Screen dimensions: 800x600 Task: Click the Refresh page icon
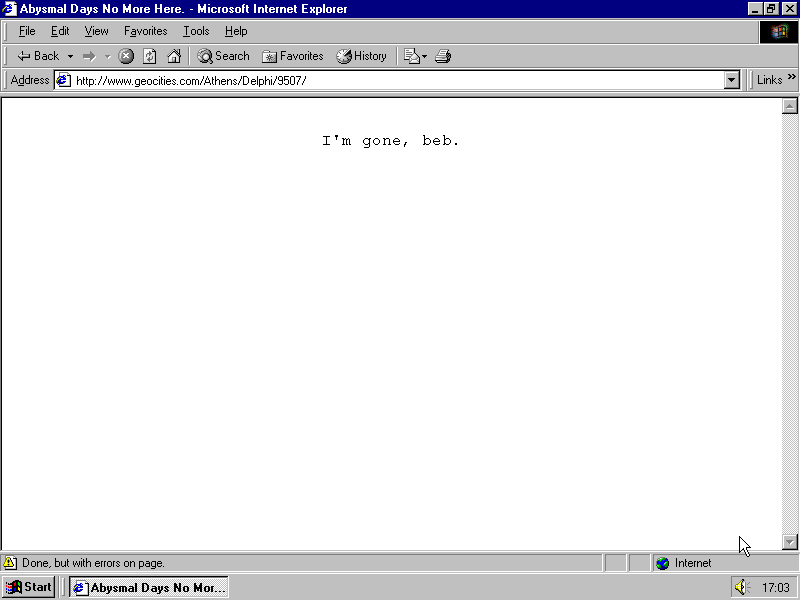coord(150,56)
